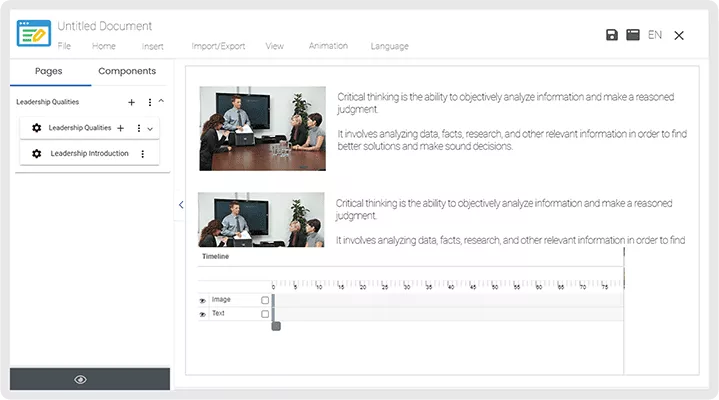Viewport: 719px width, 400px height.
Task: Select the Leadership Introduction page
Action: [89, 153]
